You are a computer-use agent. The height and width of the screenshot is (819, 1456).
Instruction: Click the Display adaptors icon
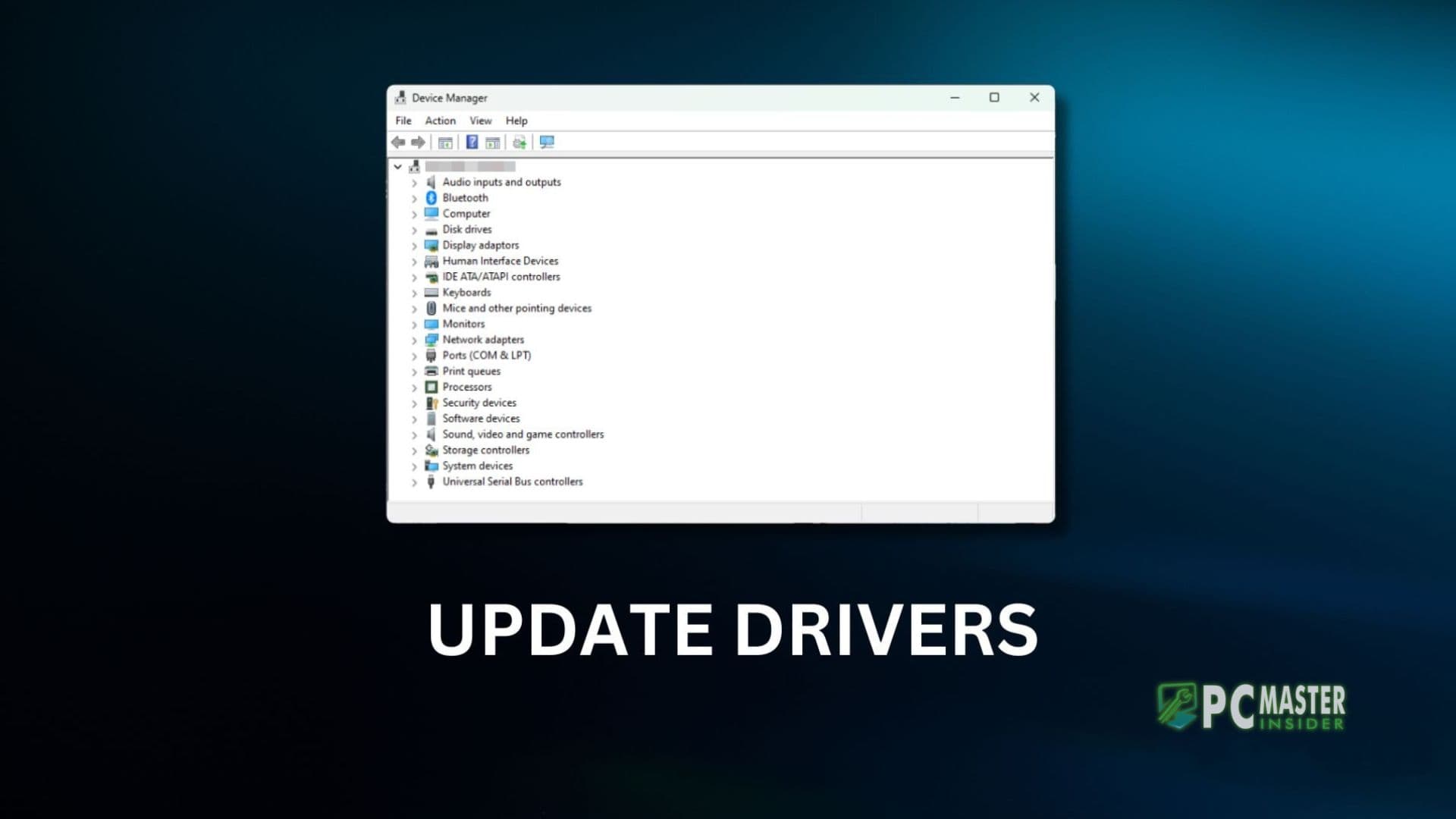click(x=431, y=245)
